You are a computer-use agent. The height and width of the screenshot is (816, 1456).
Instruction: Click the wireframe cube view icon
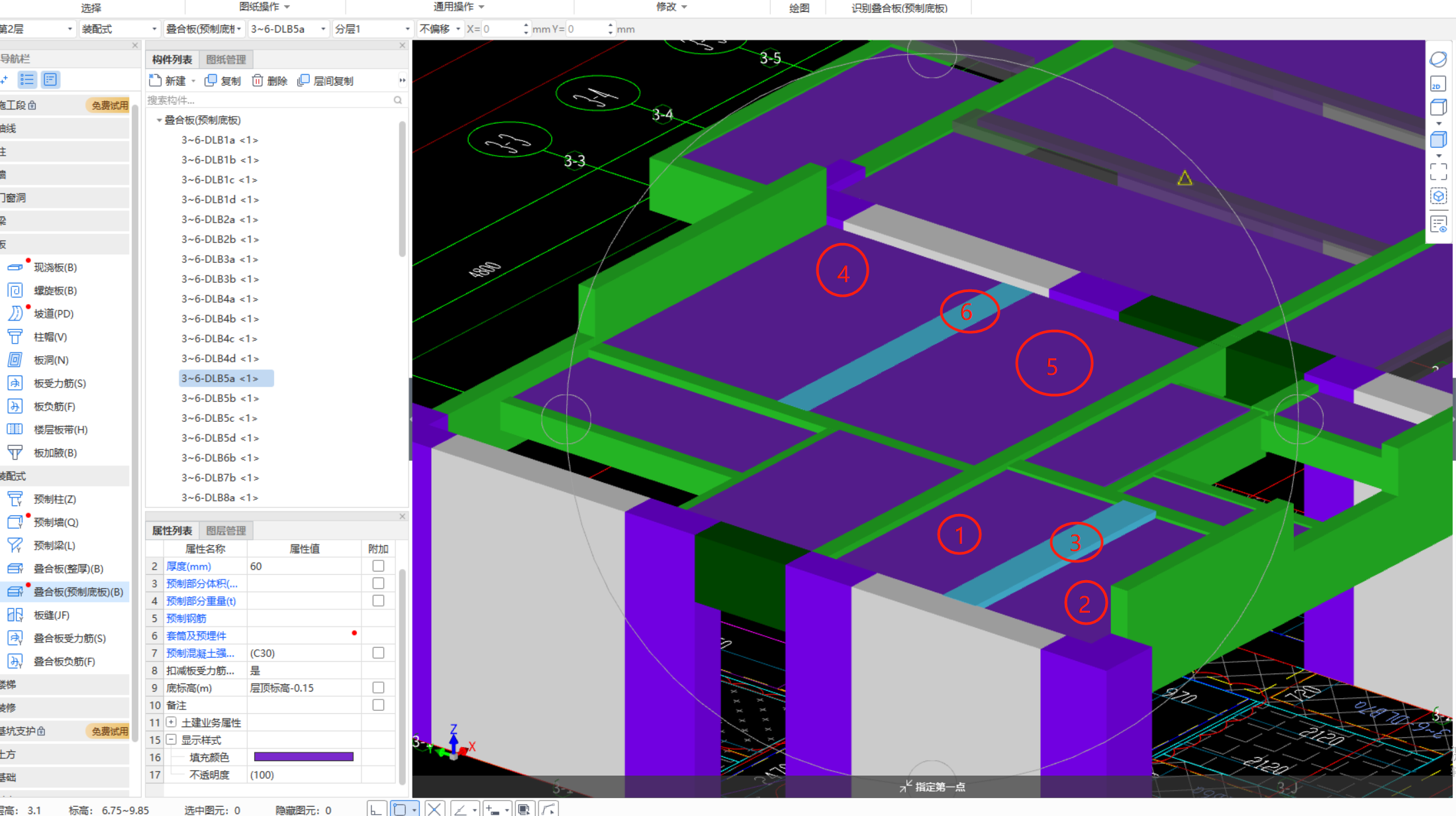1438,107
